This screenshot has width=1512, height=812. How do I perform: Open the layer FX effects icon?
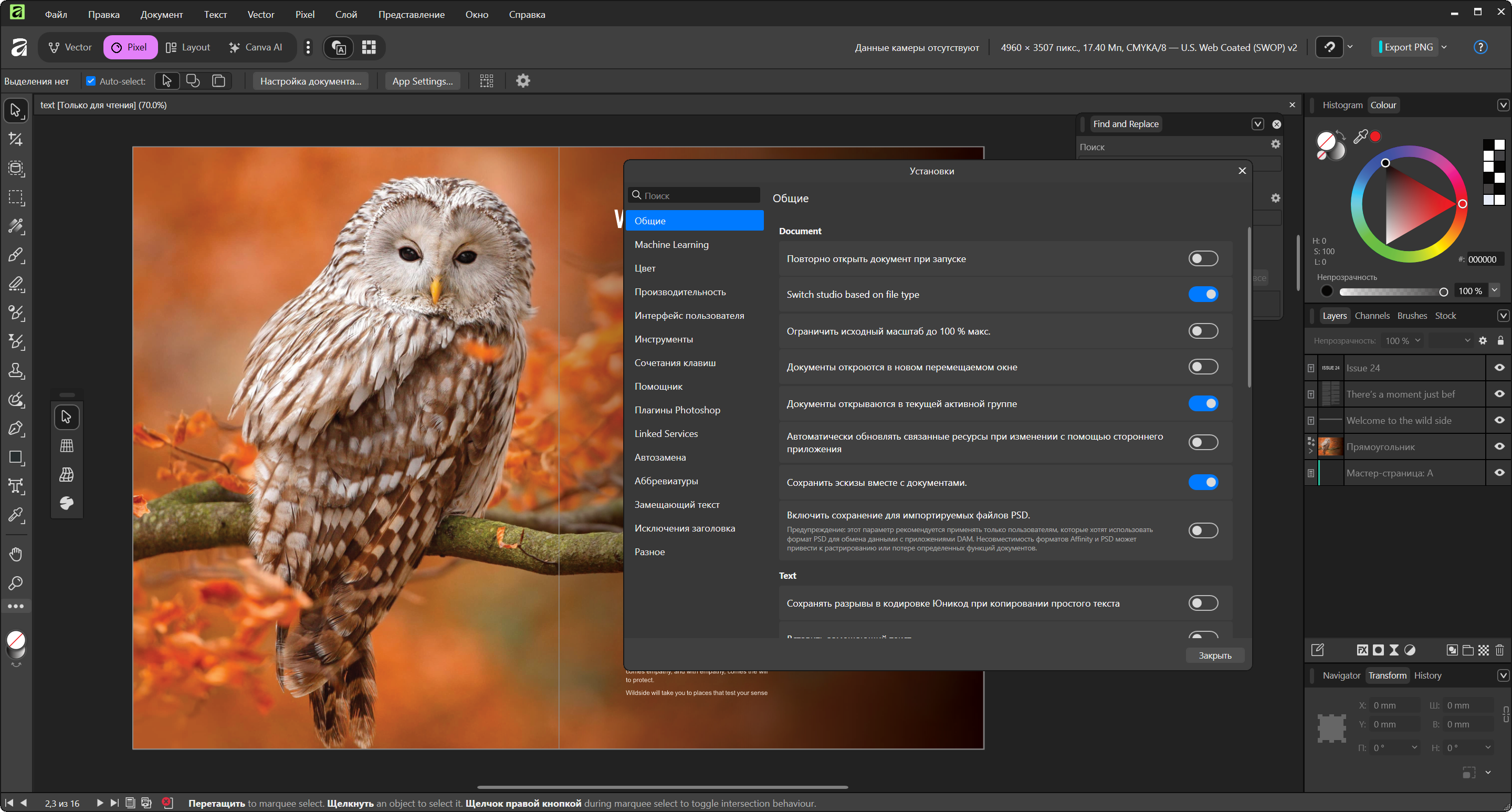(1362, 650)
